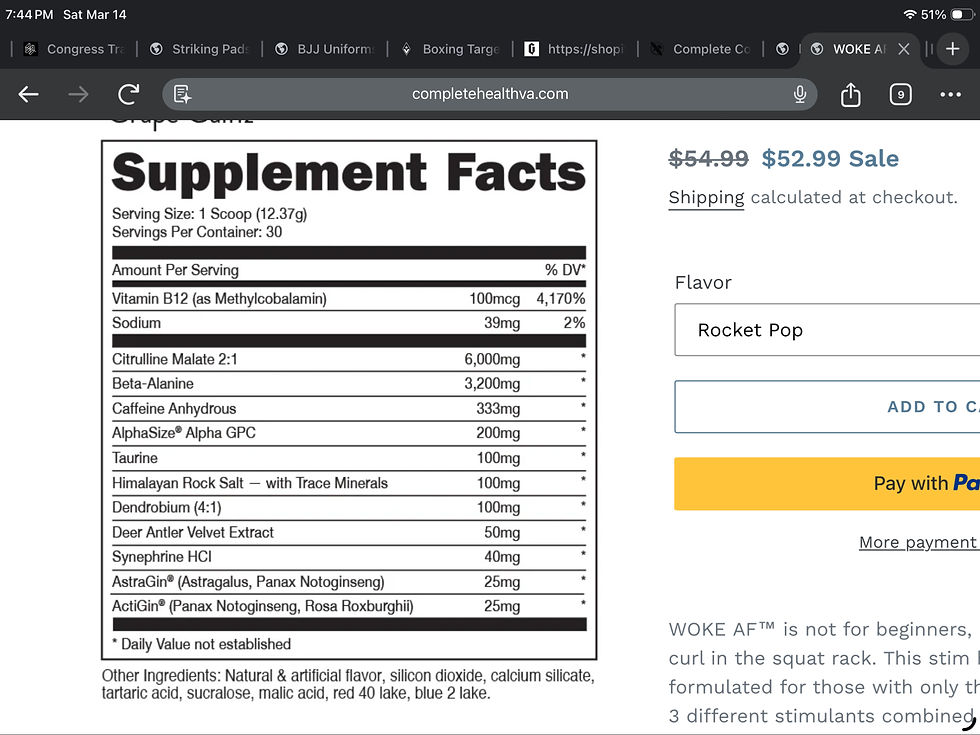Click the ADD TO CART button
The height and width of the screenshot is (735, 980).
pyautogui.click(x=827, y=406)
